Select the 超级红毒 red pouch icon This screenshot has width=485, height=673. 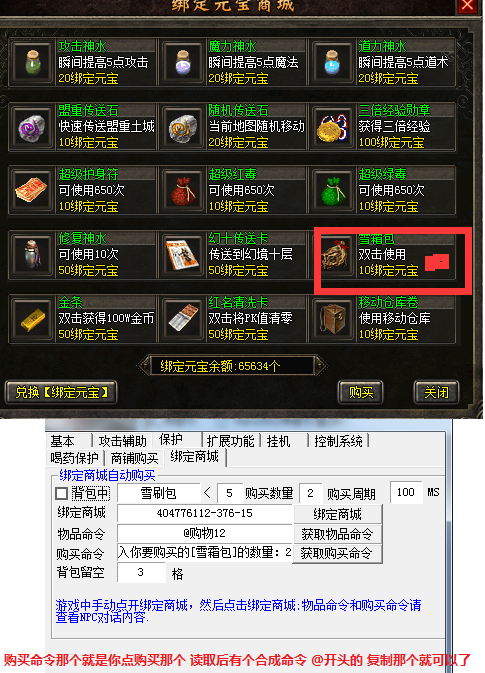point(183,191)
